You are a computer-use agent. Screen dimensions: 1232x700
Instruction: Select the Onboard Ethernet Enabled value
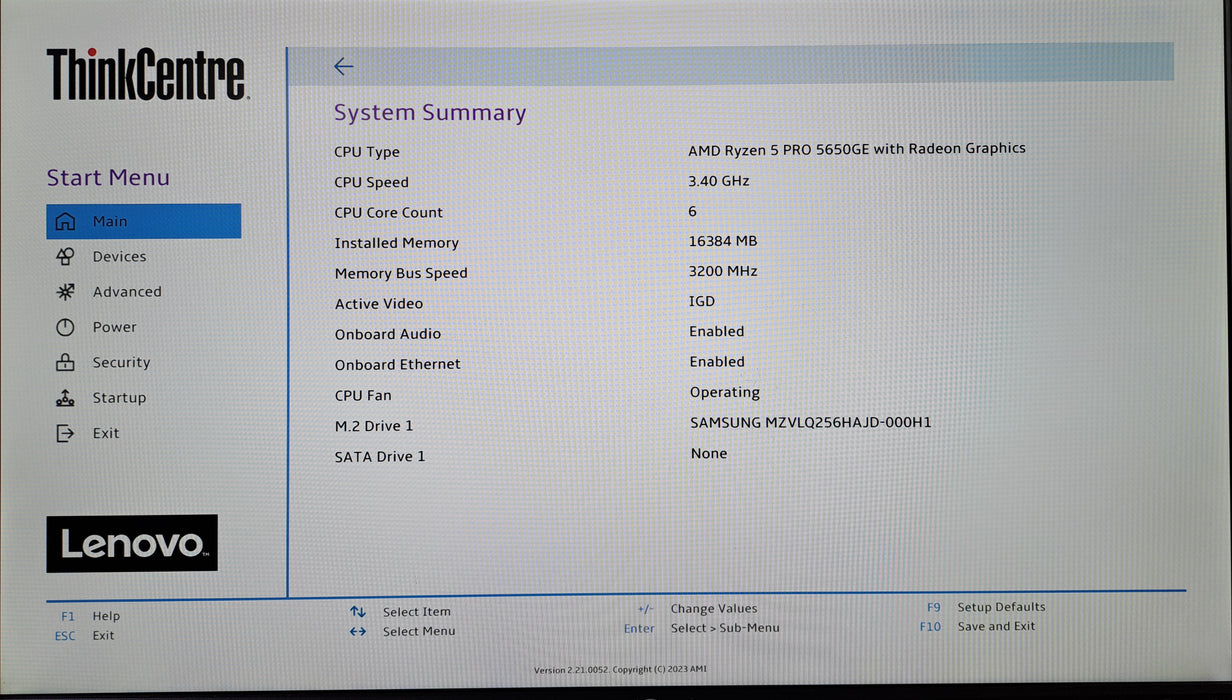coord(717,362)
